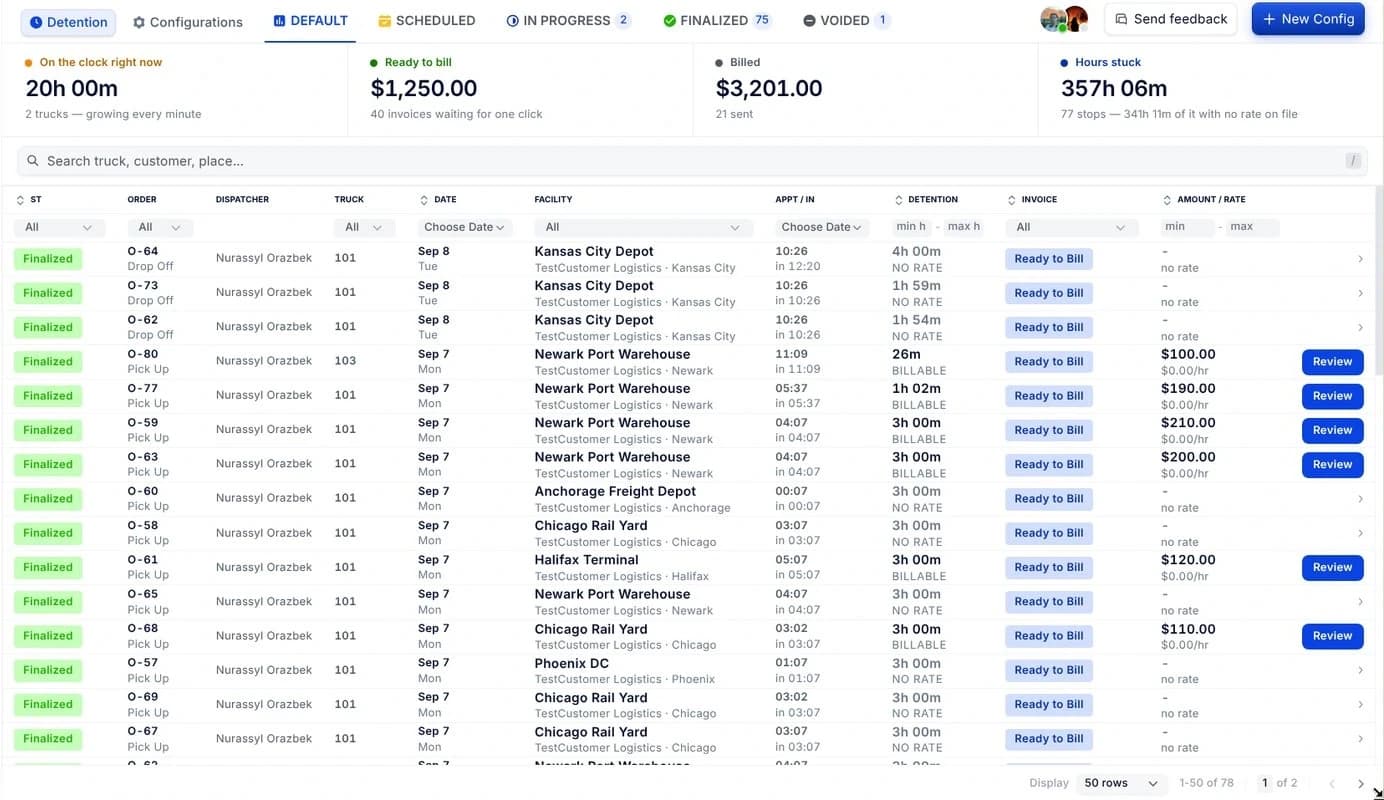Switch to the SCHEDULED tab

coord(427,20)
